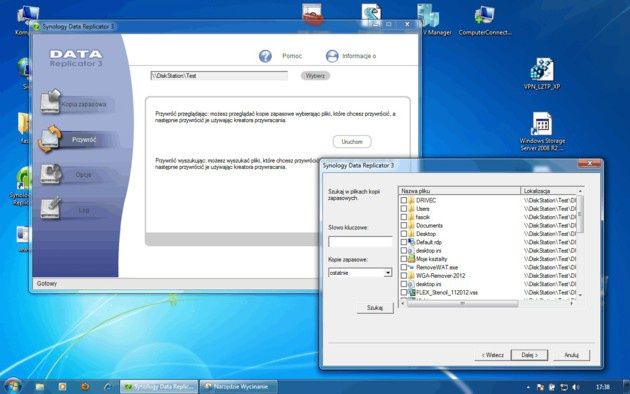Click the Dalej > button
Image resolution: width=630 pixels, height=394 pixels.
[x=529, y=355]
